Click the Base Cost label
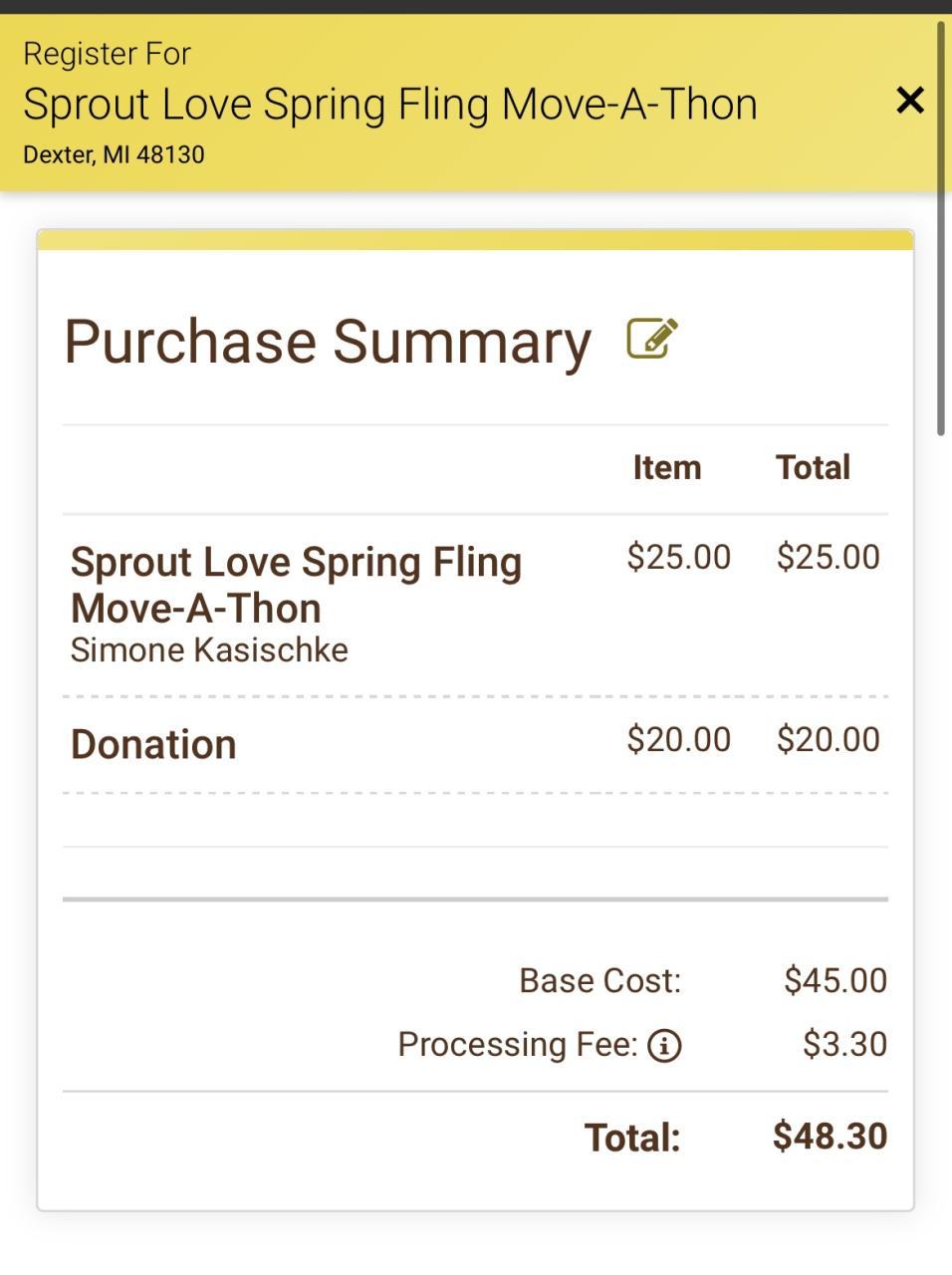The width and height of the screenshot is (952, 1275). [599, 980]
